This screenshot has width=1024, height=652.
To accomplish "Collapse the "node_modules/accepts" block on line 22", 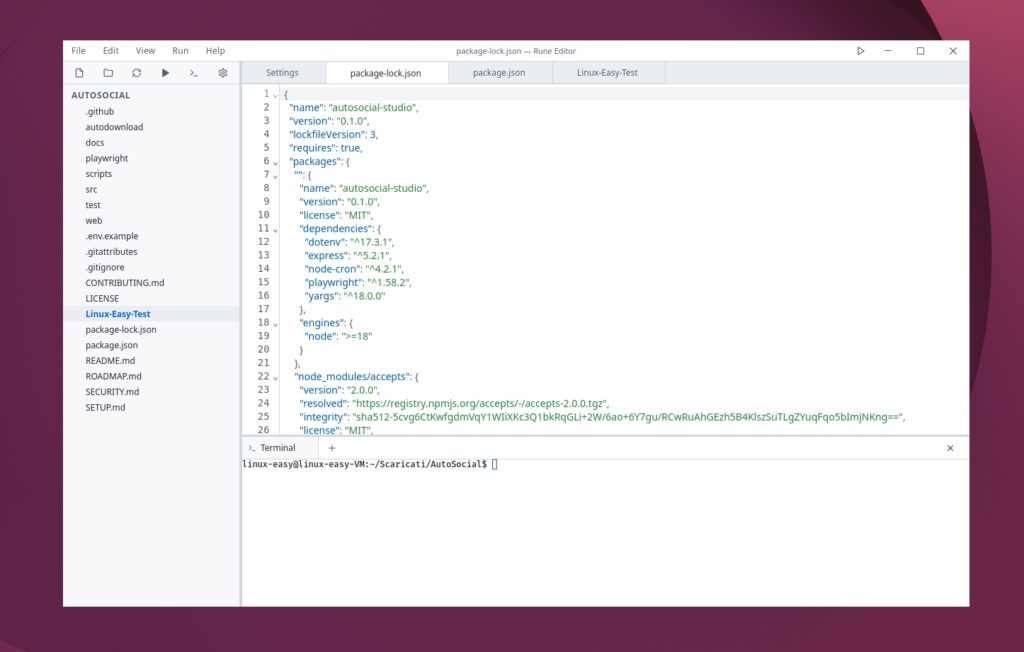I will pyautogui.click(x=275, y=378).
